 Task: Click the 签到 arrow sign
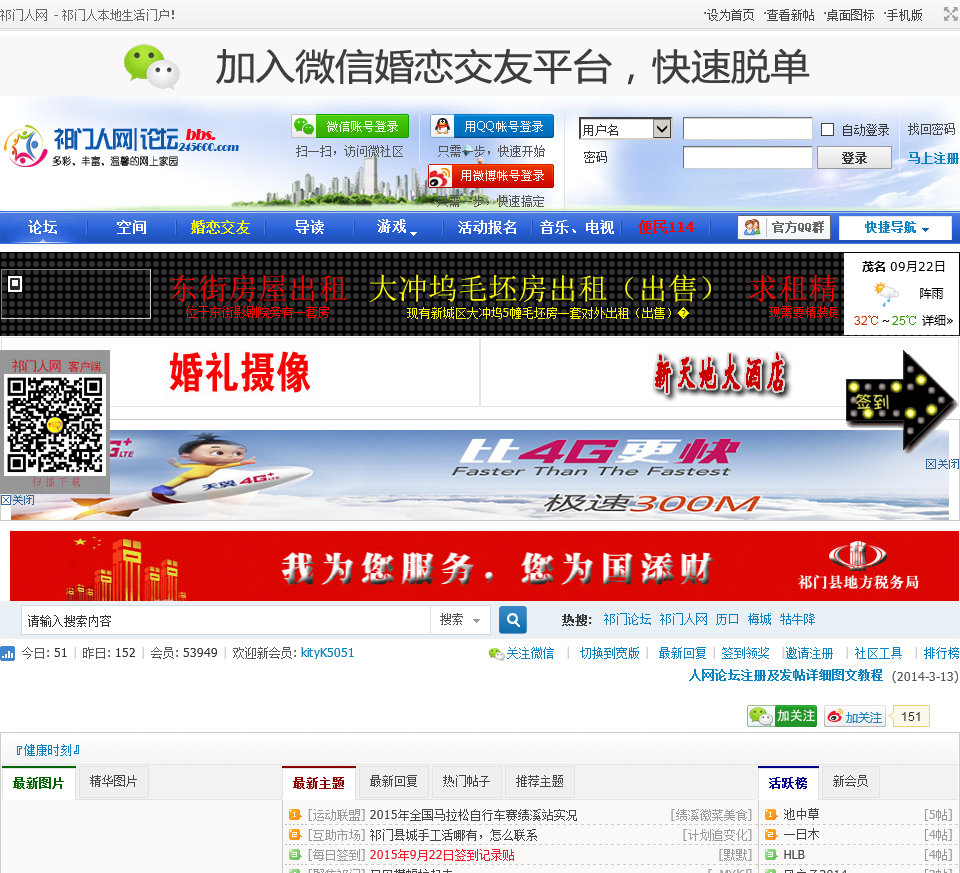point(900,401)
